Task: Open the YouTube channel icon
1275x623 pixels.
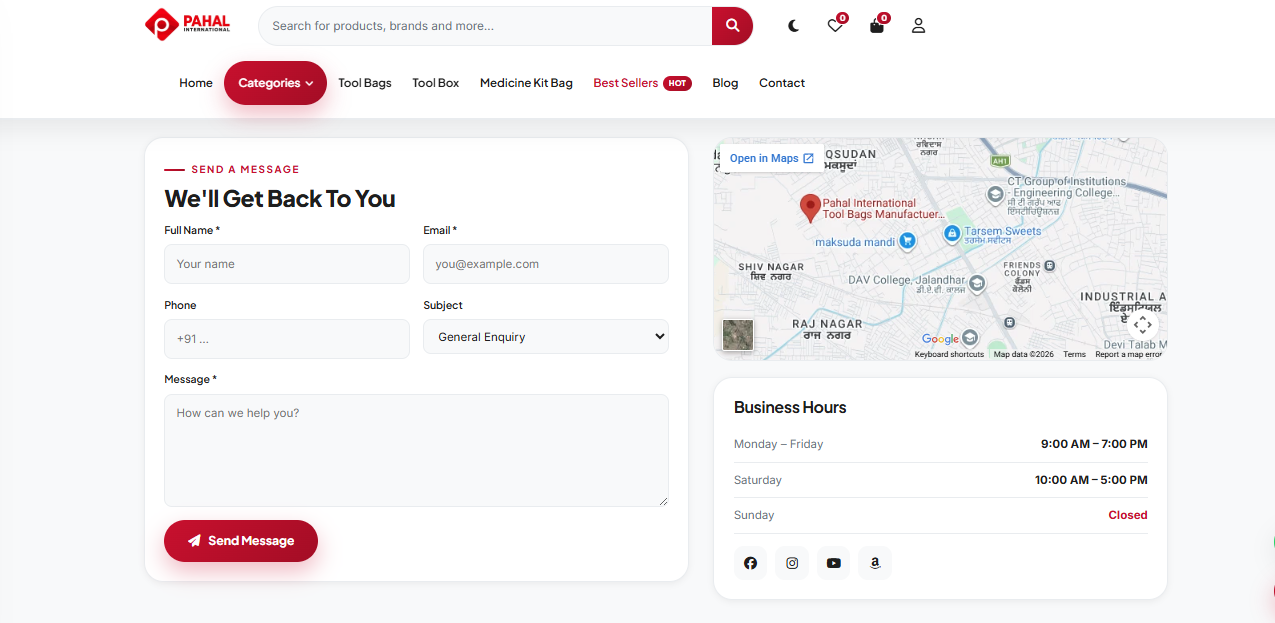Action: coord(834,563)
